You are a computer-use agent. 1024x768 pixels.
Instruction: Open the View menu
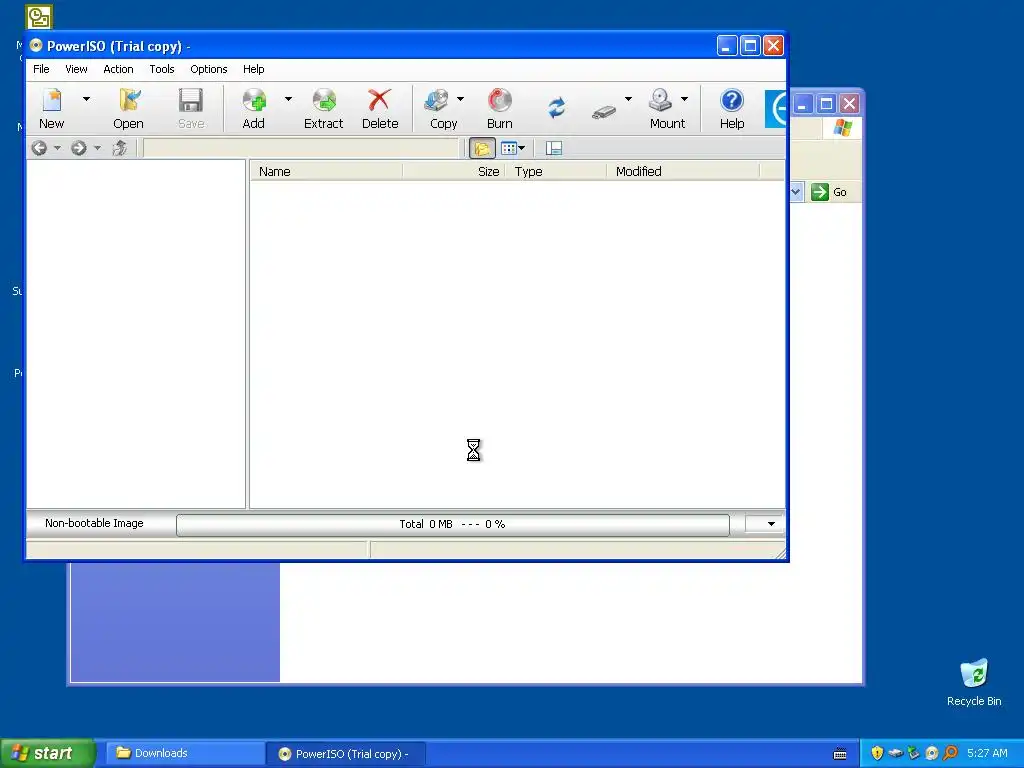pyautogui.click(x=76, y=69)
